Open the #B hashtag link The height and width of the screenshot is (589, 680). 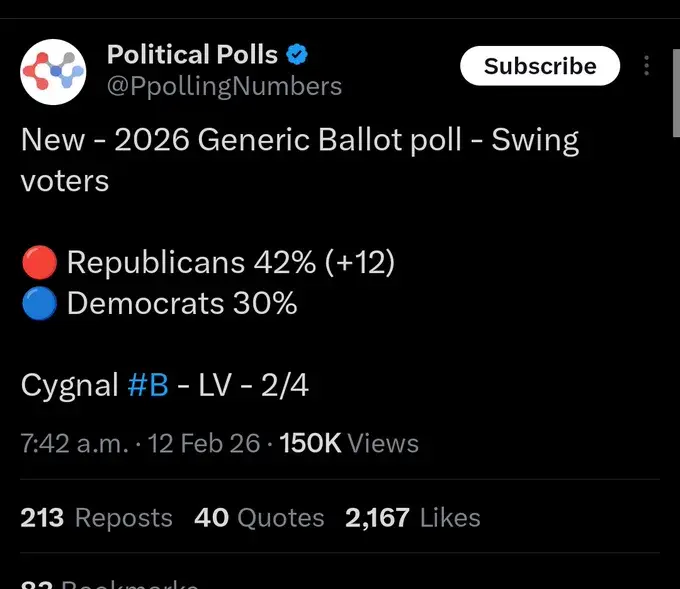coord(148,385)
